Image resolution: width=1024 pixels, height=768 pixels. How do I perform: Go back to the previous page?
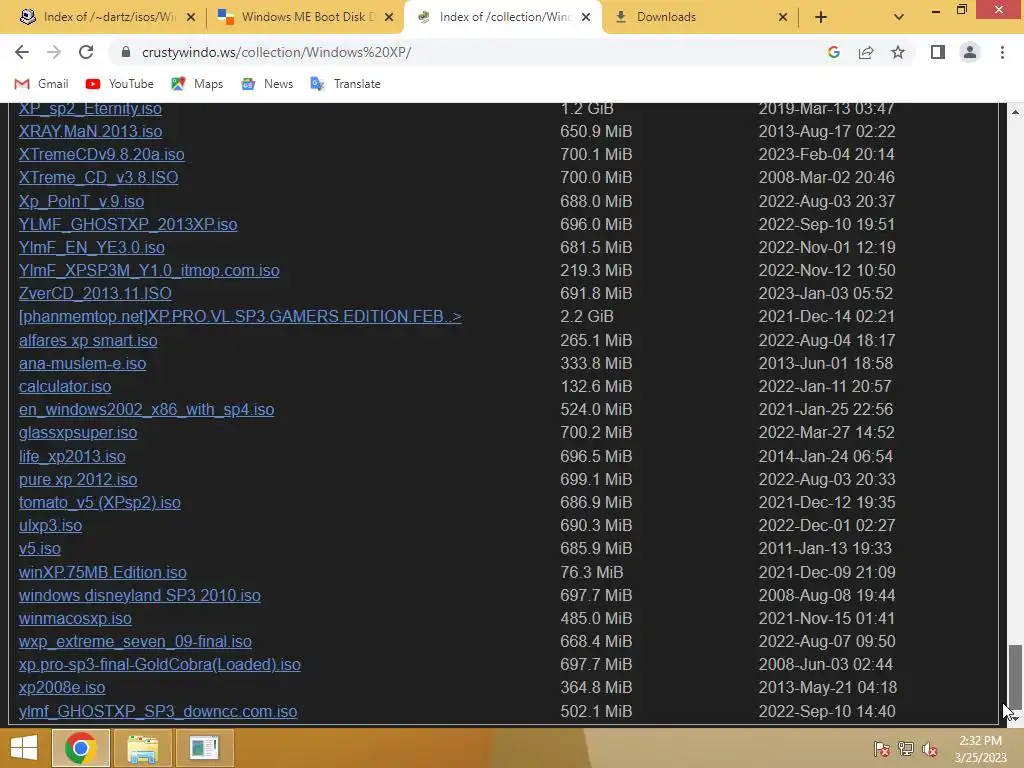pos(22,52)
